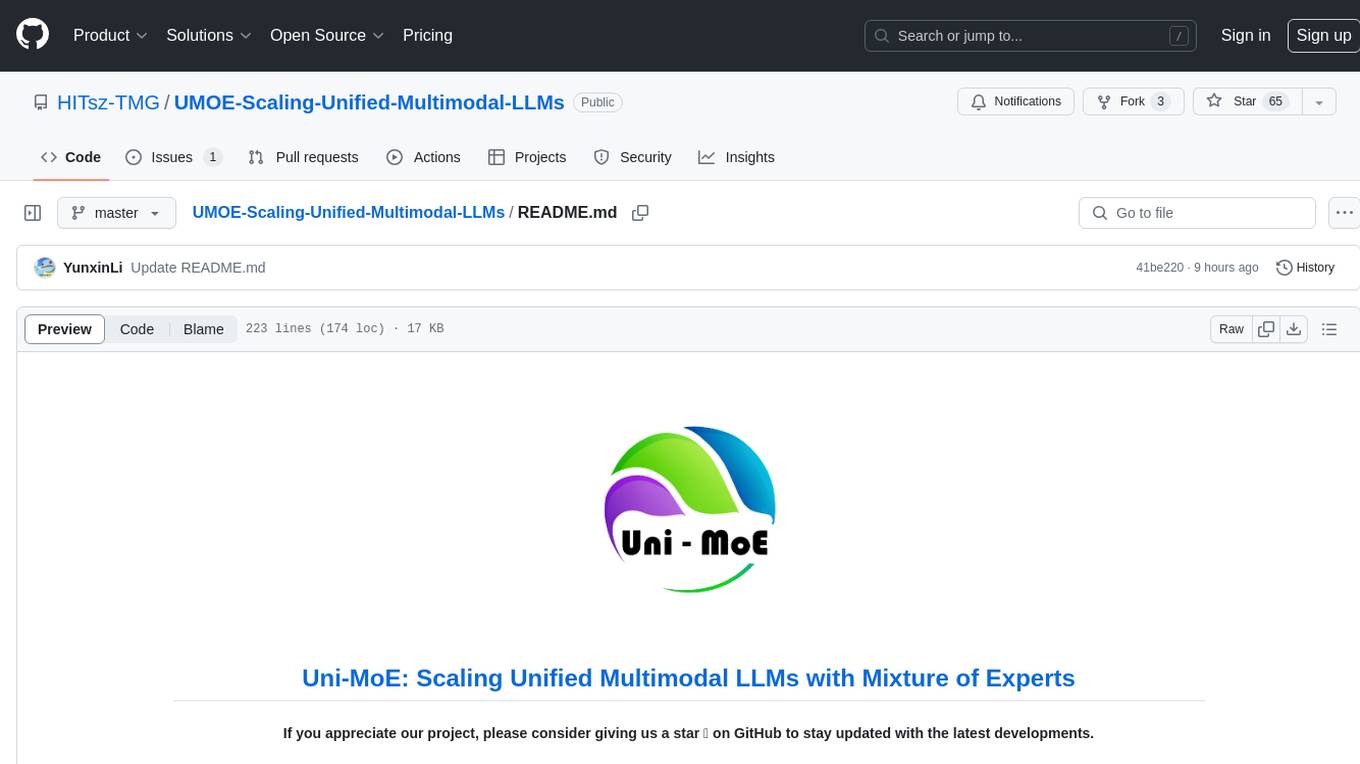This screenshot has width=1360, height=764.
Task: Click the Uni-MoE paper title heading link
Action: pyautogui.click(x=688, y=678)
